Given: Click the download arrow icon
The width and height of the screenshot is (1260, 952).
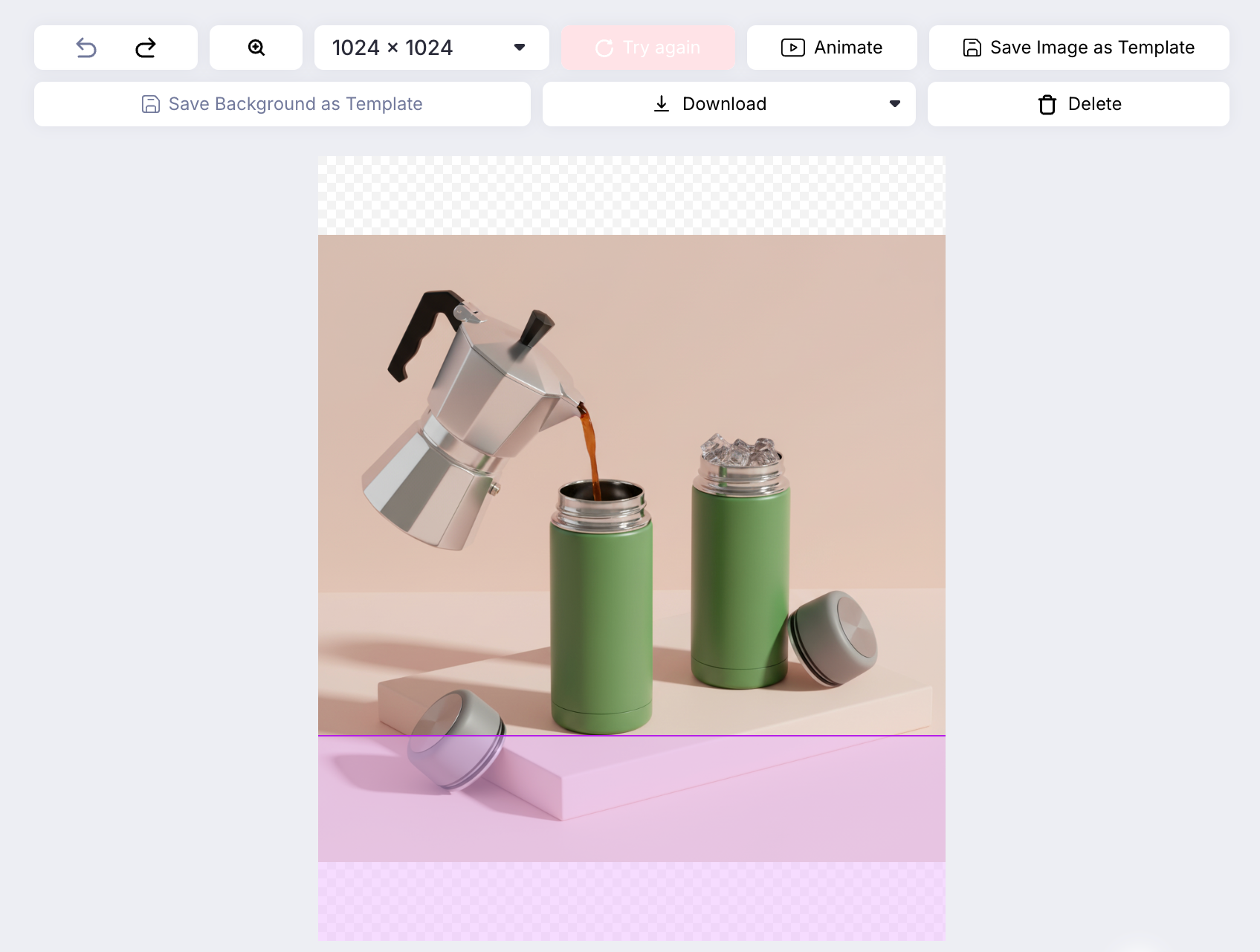Looking at the screenshot, I should 662,104.
